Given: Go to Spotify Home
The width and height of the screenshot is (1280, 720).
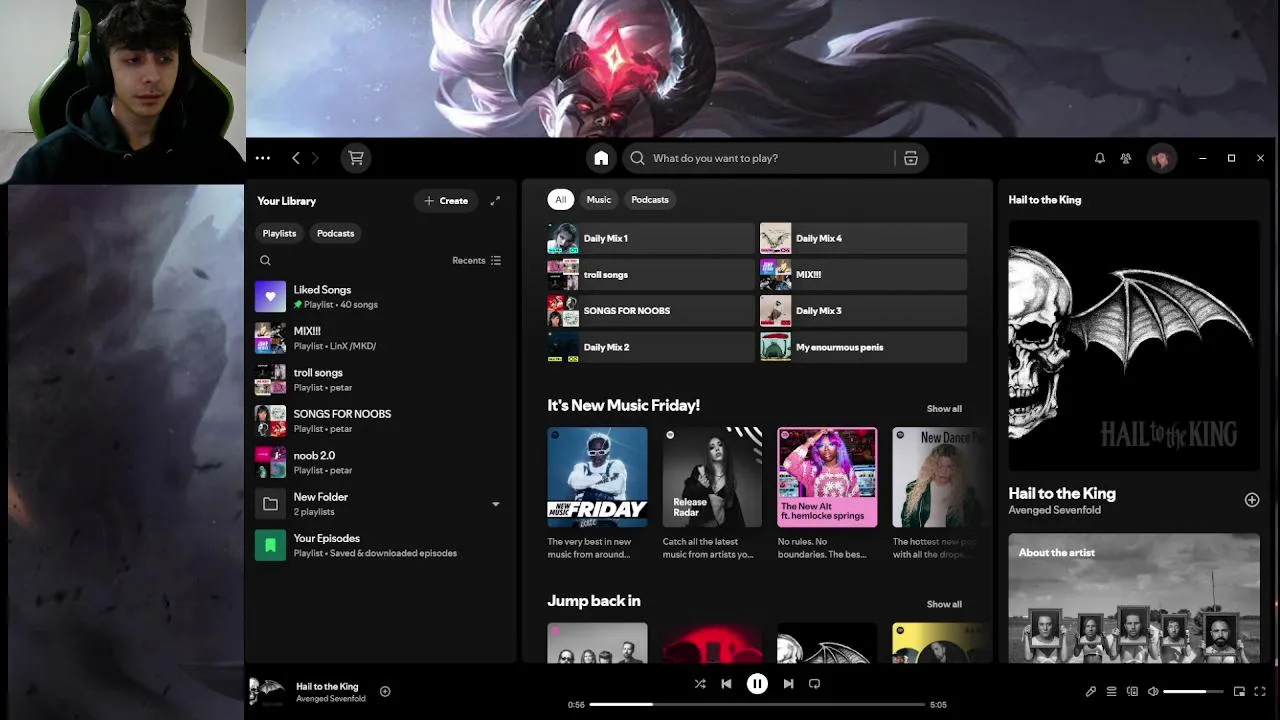Looking at the screenshot, I should tap(601, 158).
